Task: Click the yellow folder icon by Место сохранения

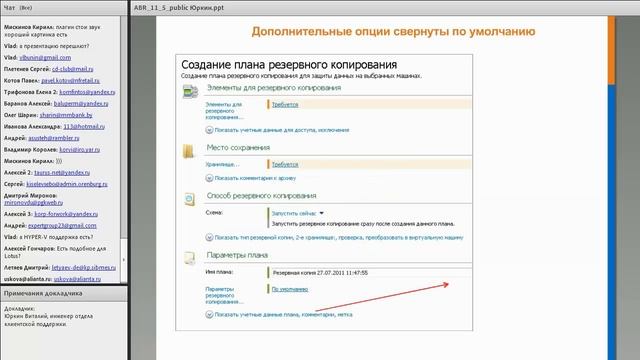Action: pyautogui.click(x=189, y=151)
